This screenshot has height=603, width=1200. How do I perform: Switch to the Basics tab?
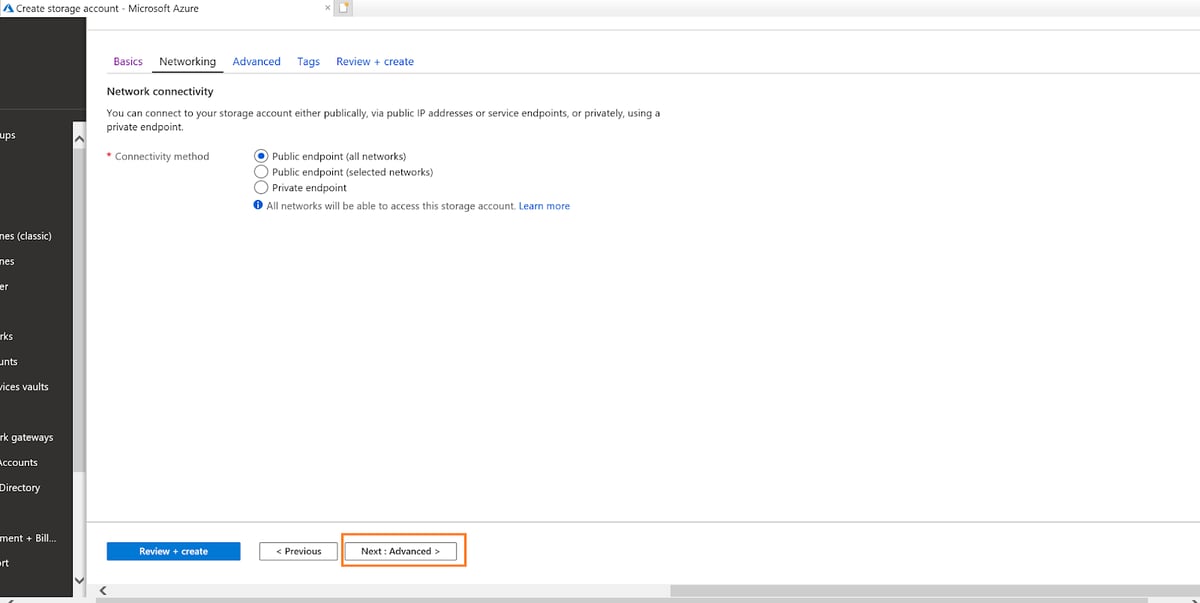(128, 62)
